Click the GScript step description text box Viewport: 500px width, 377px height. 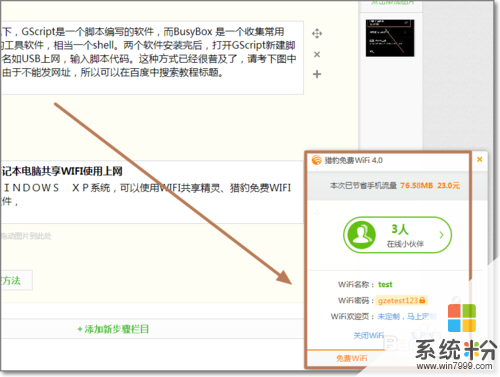coord(152,58)
